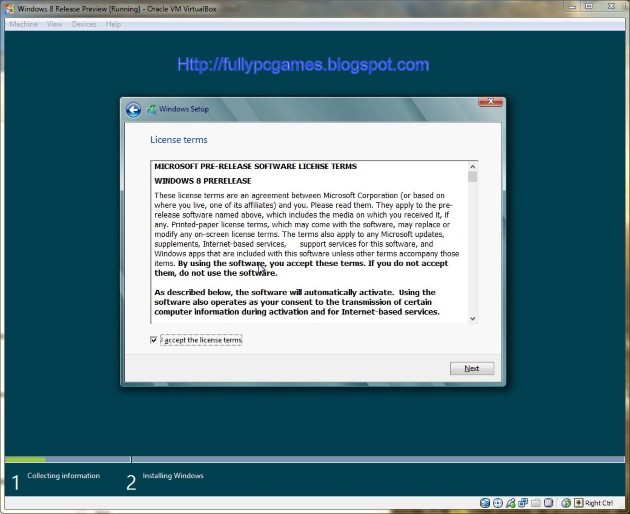Click the Windows Setup title icon

point(151,109)
